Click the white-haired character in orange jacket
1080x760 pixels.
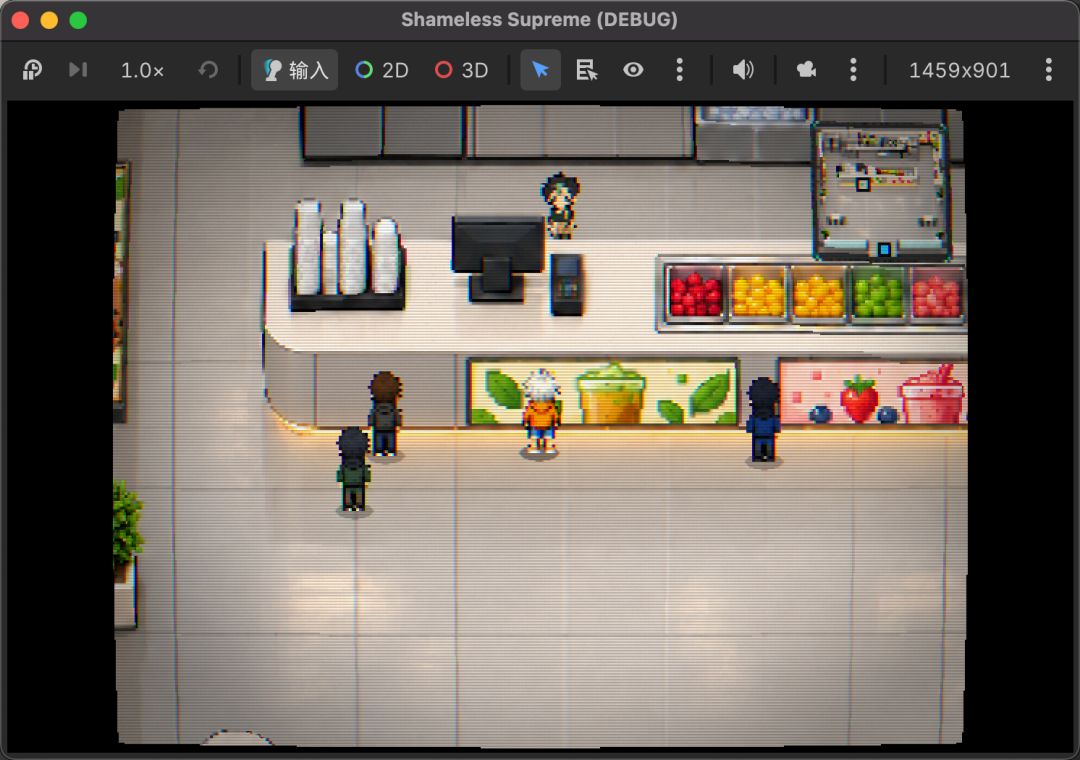point(541,413)
